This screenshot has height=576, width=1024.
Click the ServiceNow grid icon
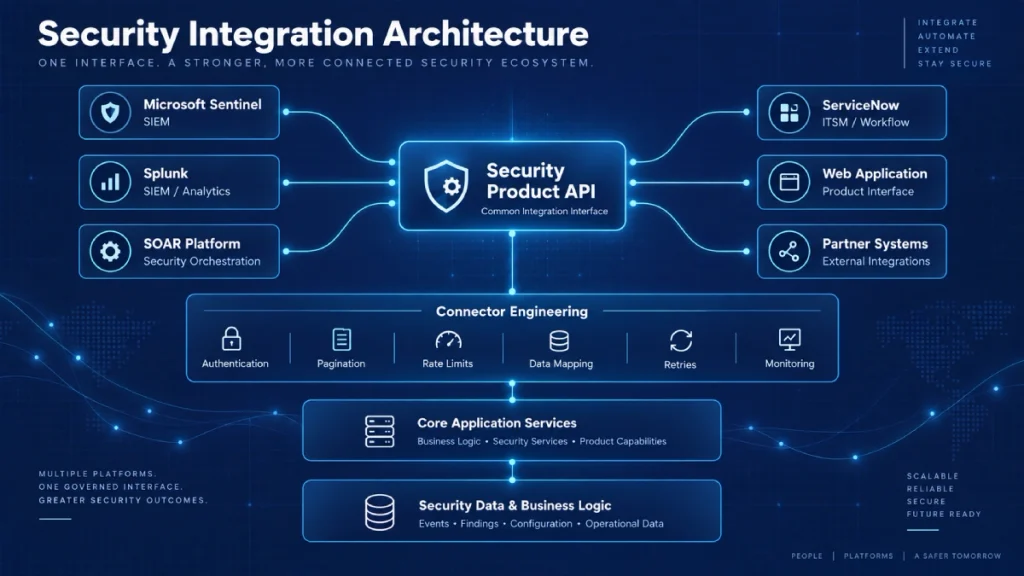(789, 112)
